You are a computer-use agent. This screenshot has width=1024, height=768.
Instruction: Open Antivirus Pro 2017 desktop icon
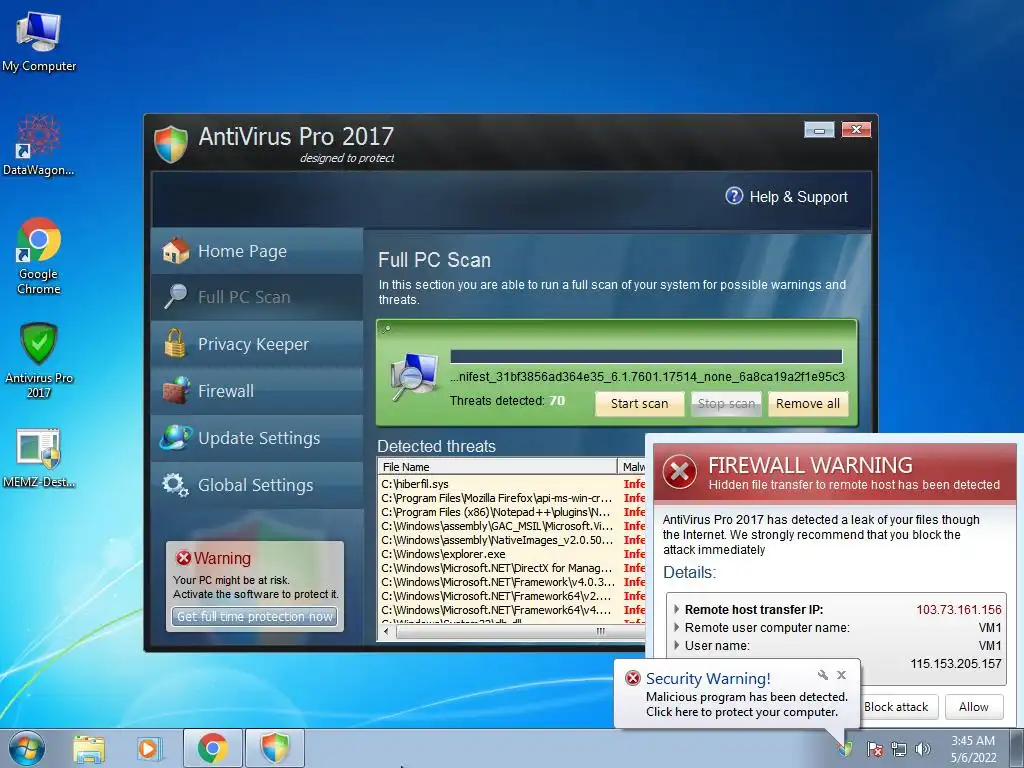pyautogui.click(x=39, y=360)
